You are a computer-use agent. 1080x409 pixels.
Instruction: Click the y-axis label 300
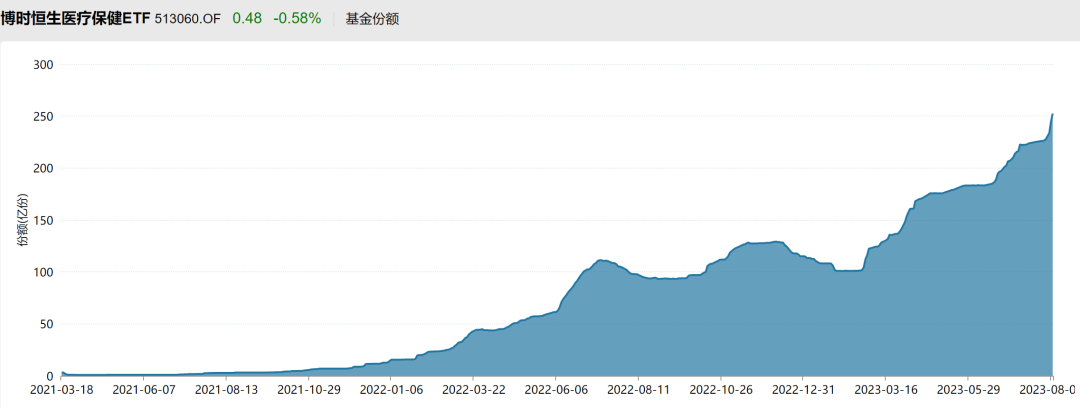[44, 65]
